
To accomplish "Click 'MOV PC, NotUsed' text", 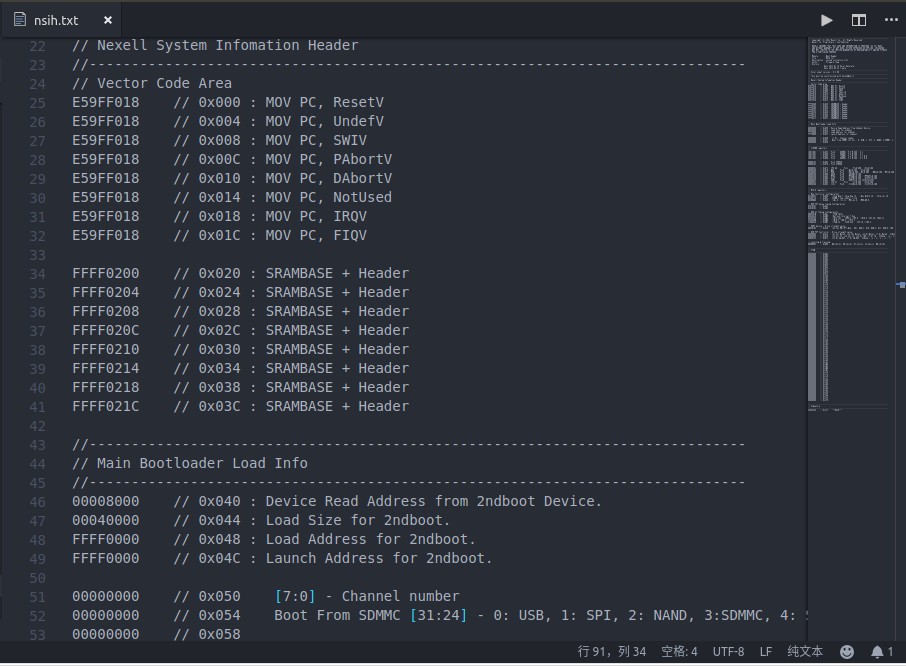I will click(329, 198).
